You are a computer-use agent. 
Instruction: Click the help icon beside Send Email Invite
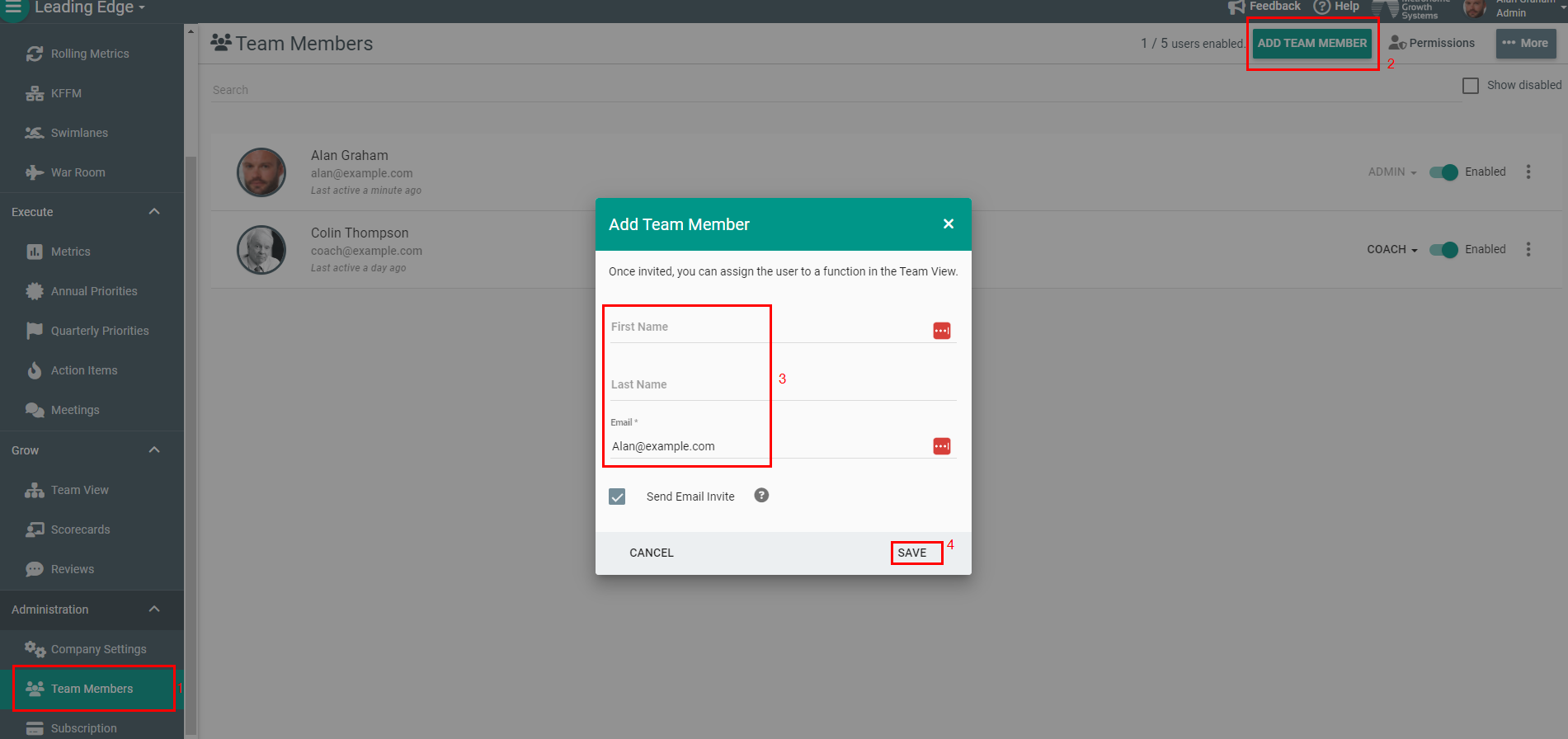pyautogui.click(x=761, y=496)
